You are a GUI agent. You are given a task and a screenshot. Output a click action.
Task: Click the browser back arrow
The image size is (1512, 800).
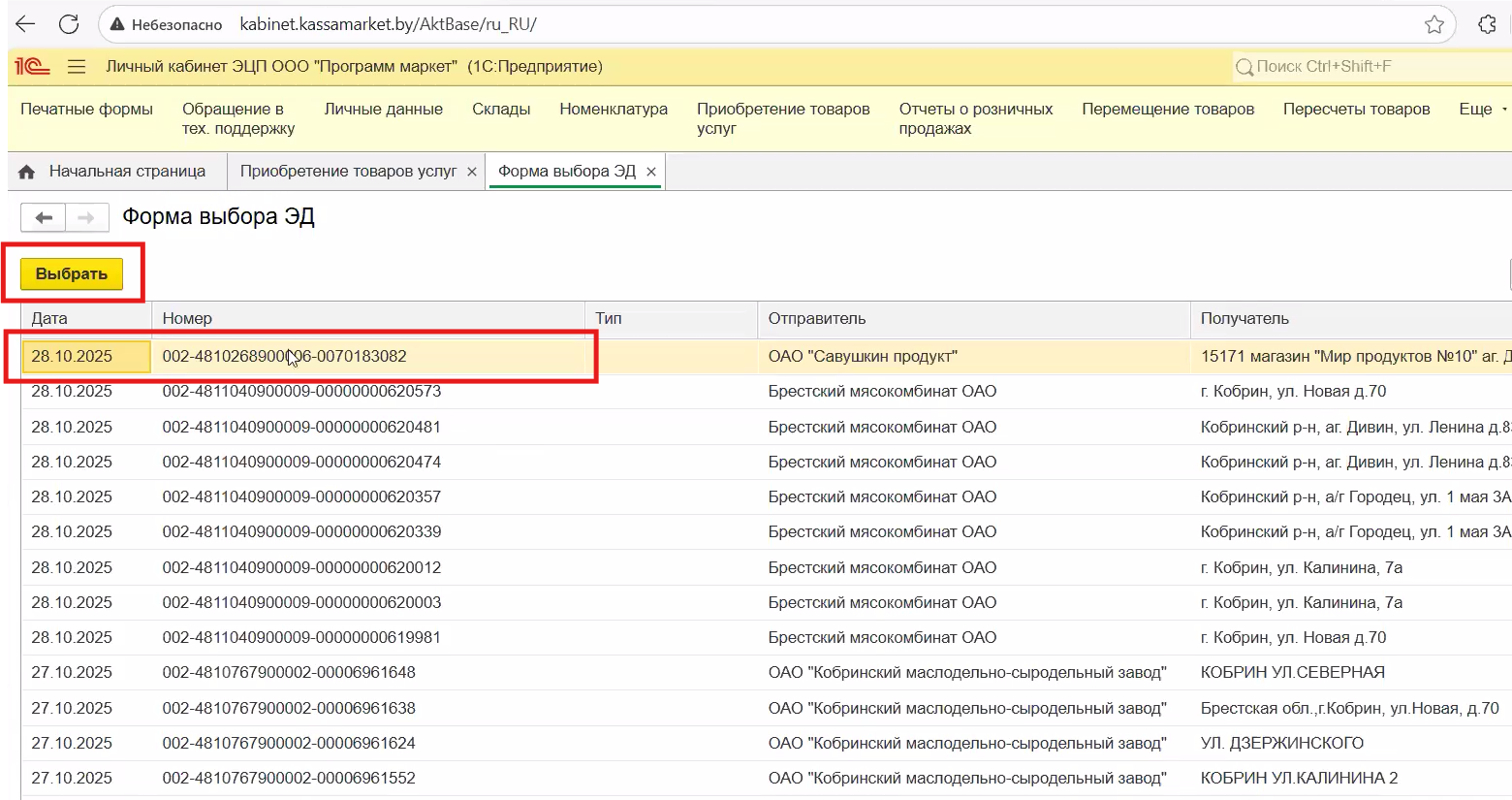[25, 24]
